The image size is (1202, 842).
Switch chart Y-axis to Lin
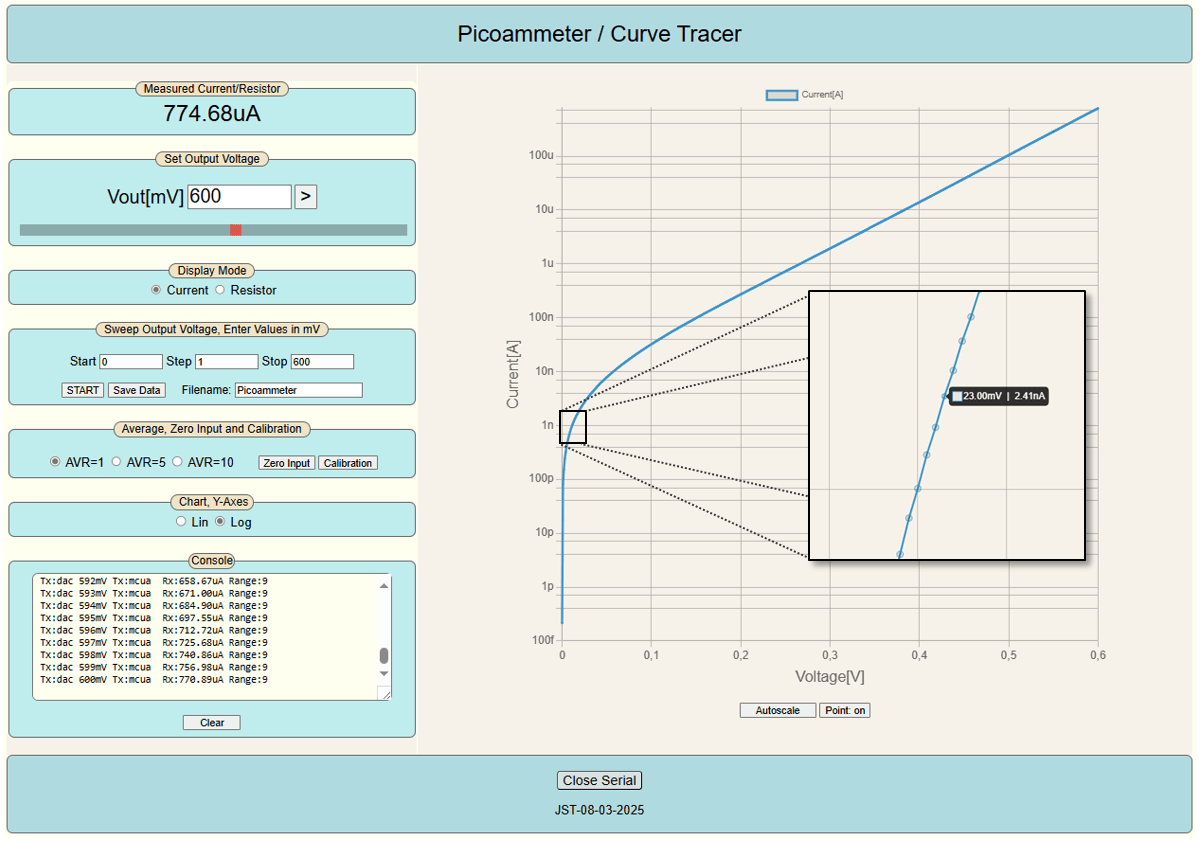tap(181, 522)
